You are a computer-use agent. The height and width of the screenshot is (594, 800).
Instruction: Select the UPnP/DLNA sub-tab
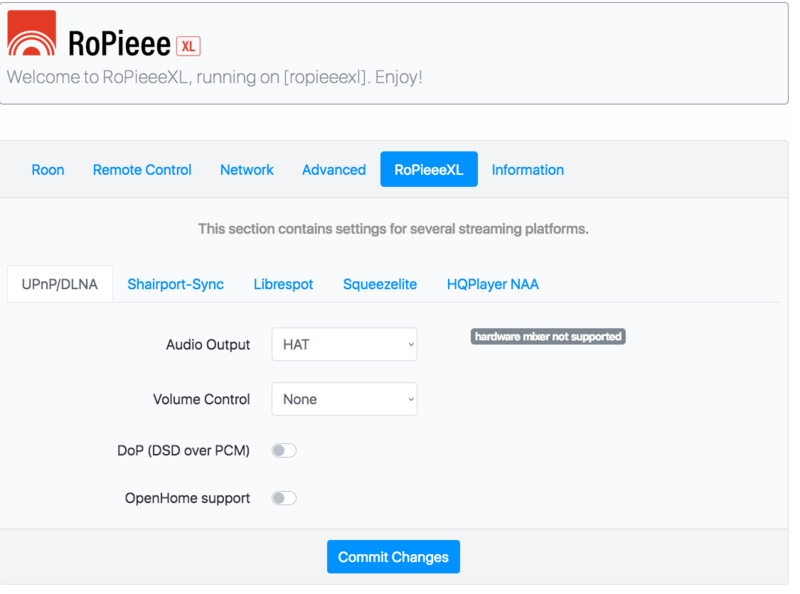pyautogui.click(x=60, y=284)
